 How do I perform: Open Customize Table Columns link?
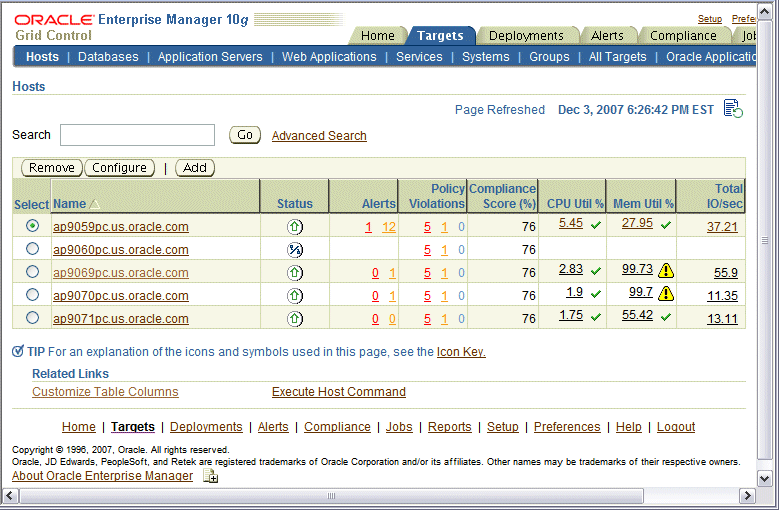105,392
